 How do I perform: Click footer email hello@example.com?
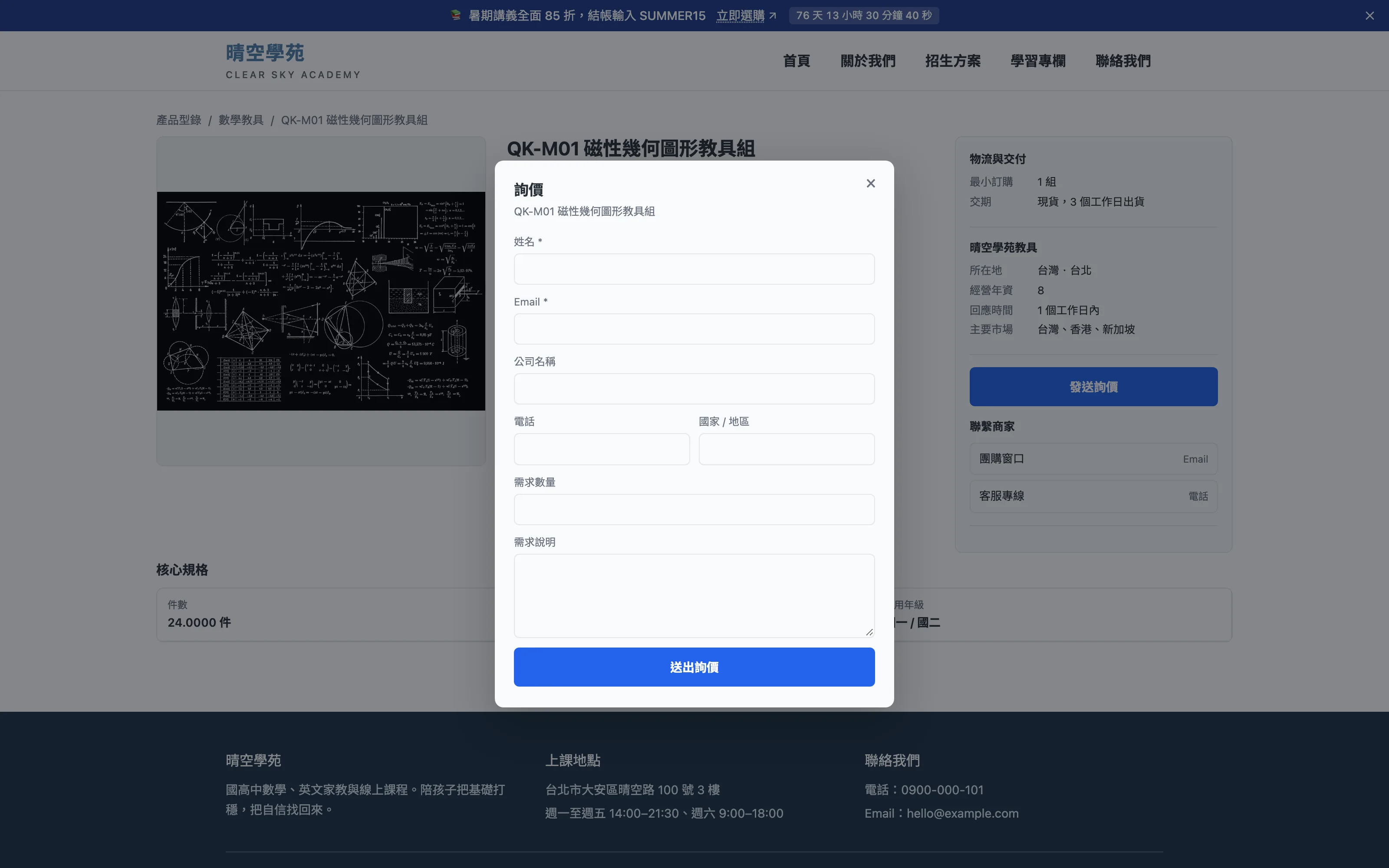click(x=963, y=813)
